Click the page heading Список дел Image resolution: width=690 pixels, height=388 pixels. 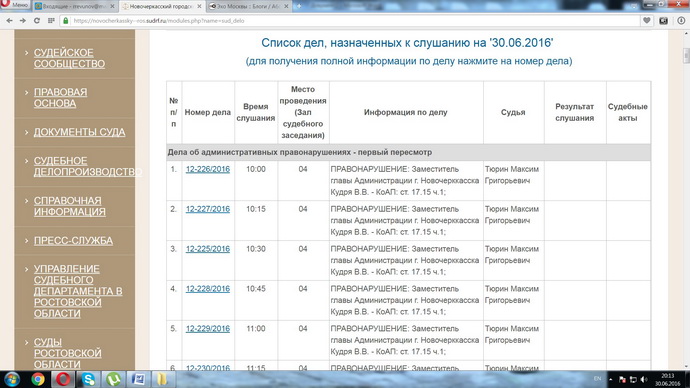[x=407, y=43]
